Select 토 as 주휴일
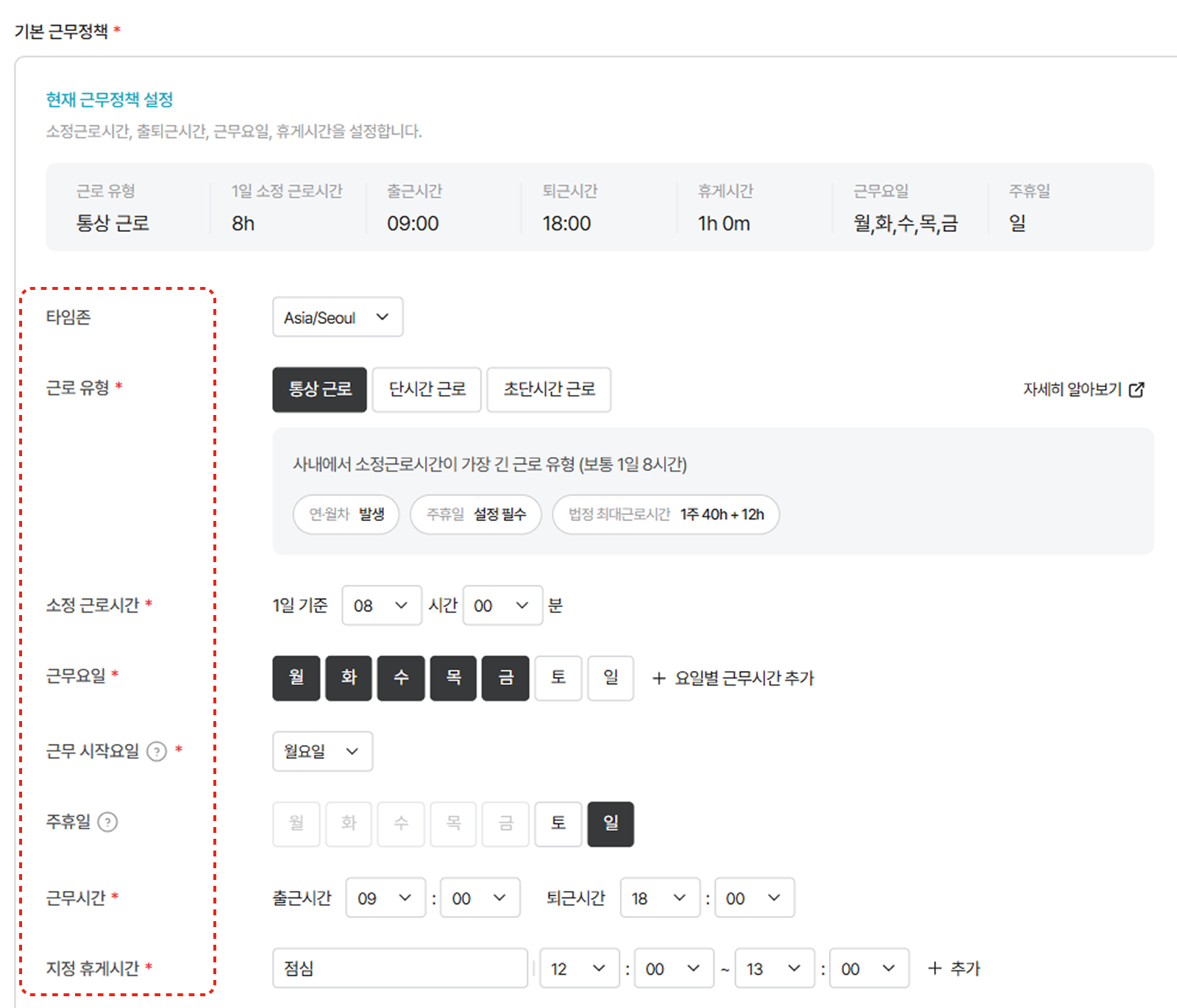This screenshot has height=1008, width=1177. (558, 824)
